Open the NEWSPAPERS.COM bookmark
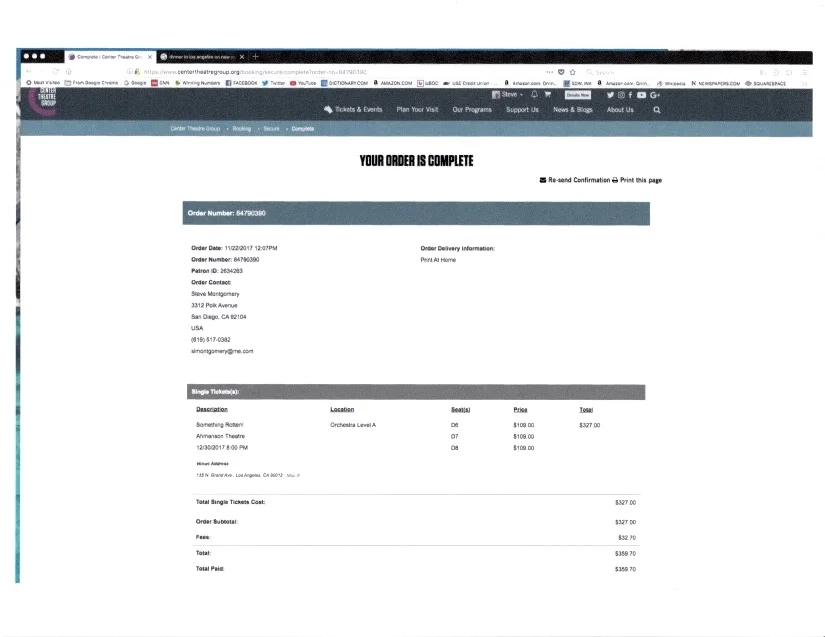This screenshot has height=637, width=825. point(716,84)
